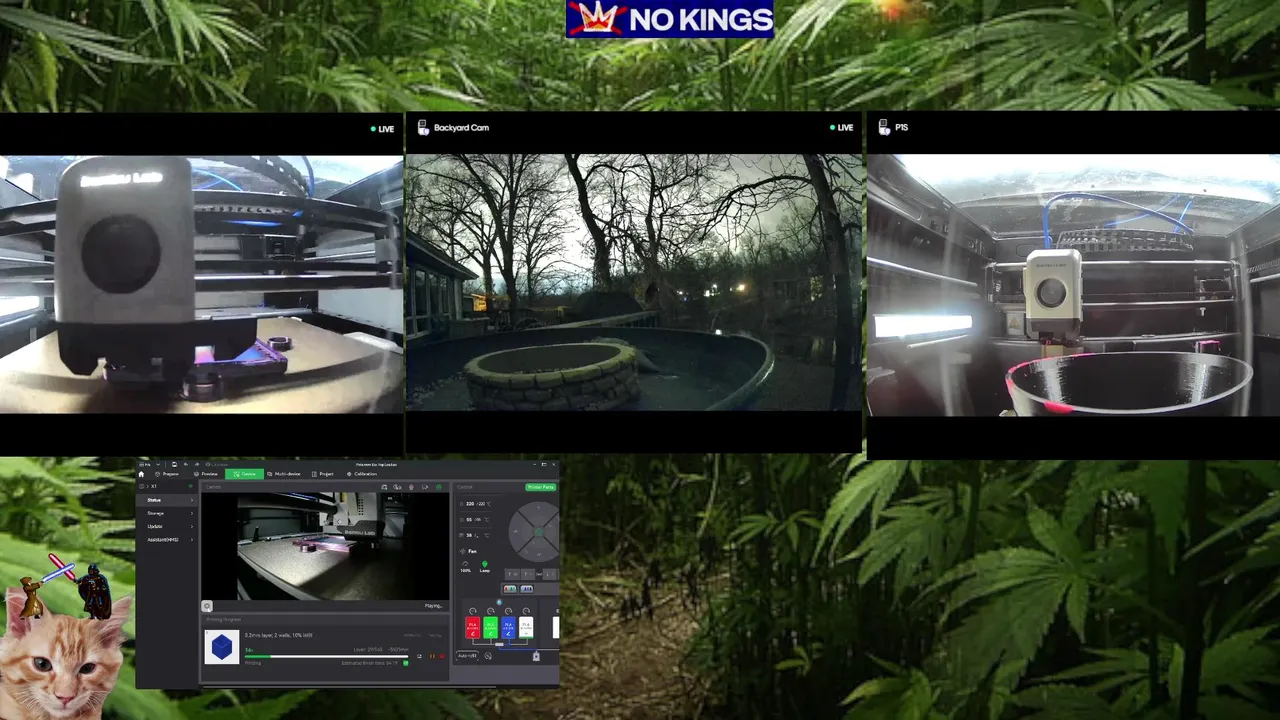The width and height of the screenshot is (1280, 720).
Task: Open the Project tab
Action: tap(322, 474)
